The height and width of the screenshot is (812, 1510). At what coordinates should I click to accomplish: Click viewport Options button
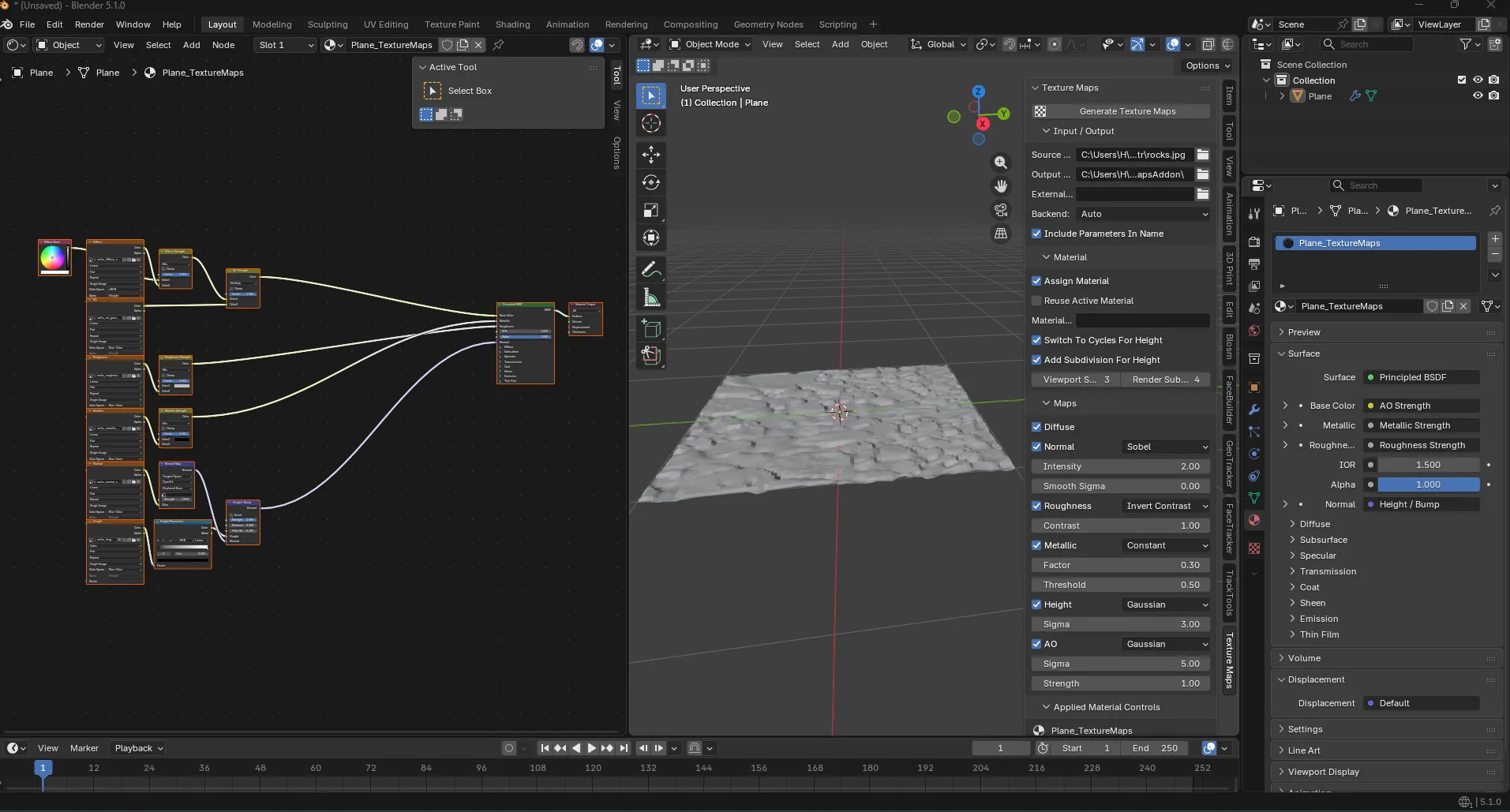click(1208, 65)
